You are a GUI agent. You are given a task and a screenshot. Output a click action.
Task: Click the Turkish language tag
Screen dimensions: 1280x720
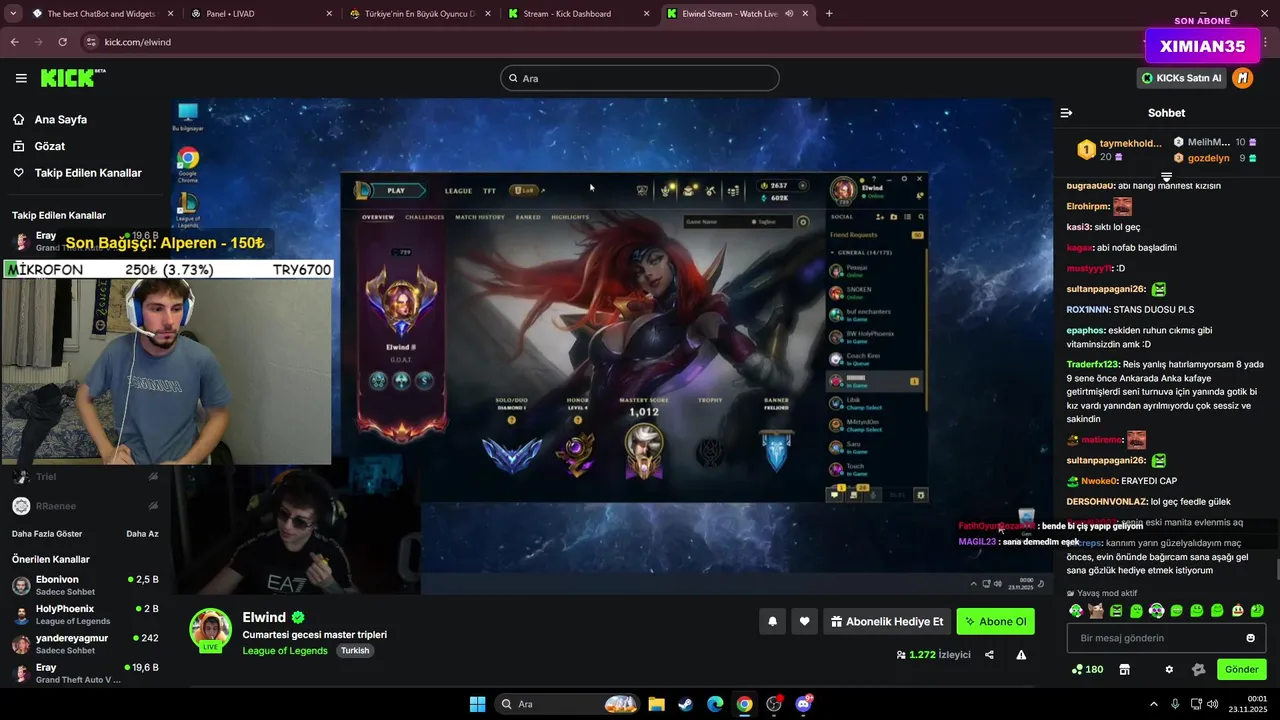(354, 651)
